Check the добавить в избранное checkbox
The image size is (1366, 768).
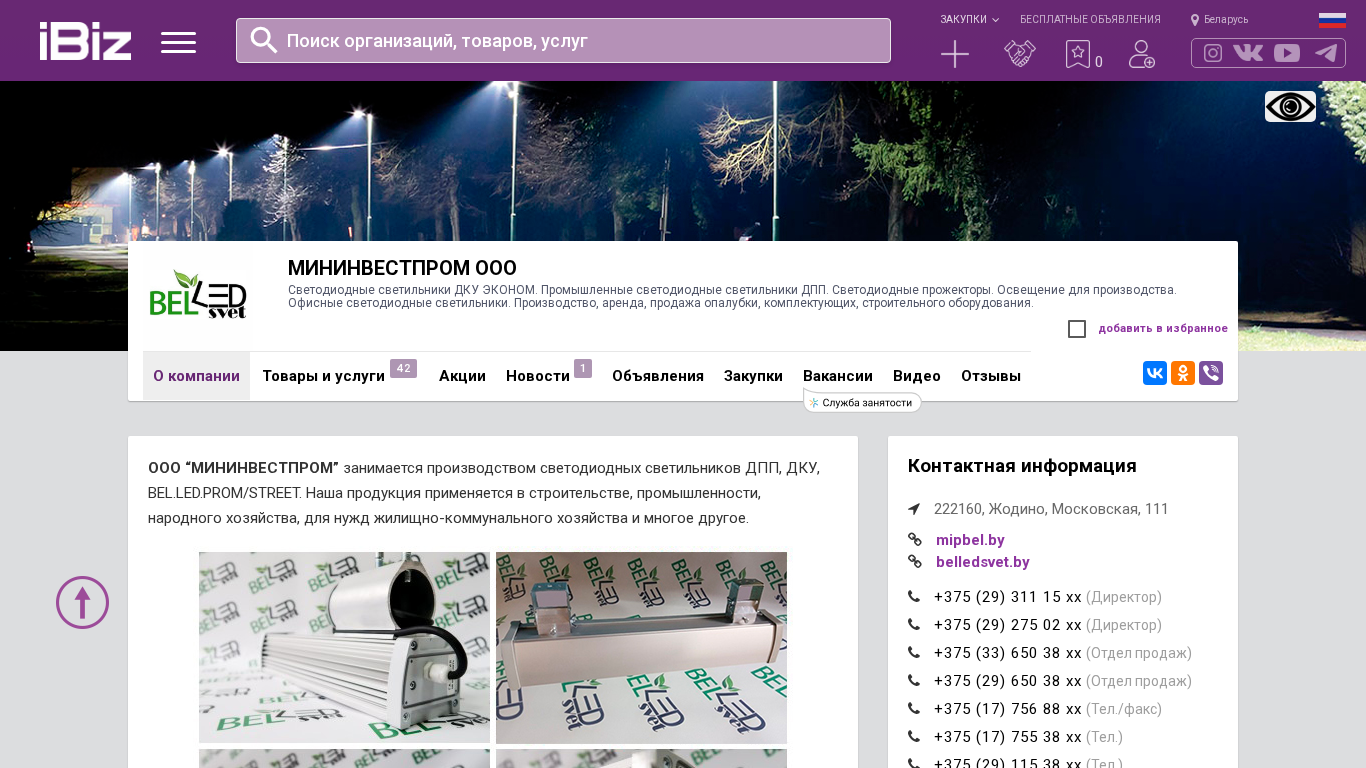1077,329
